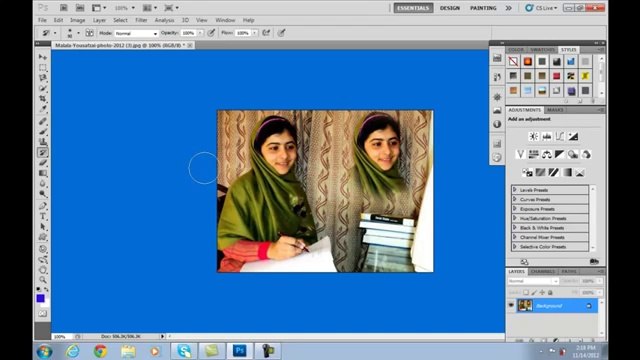Toggle lock position in Layers panel
Screen dimensions: 640x360
click(542, 292)
